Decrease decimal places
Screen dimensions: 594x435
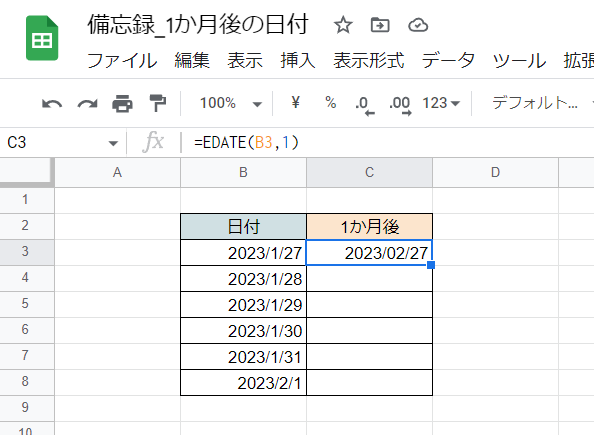[x=365, y=105]
